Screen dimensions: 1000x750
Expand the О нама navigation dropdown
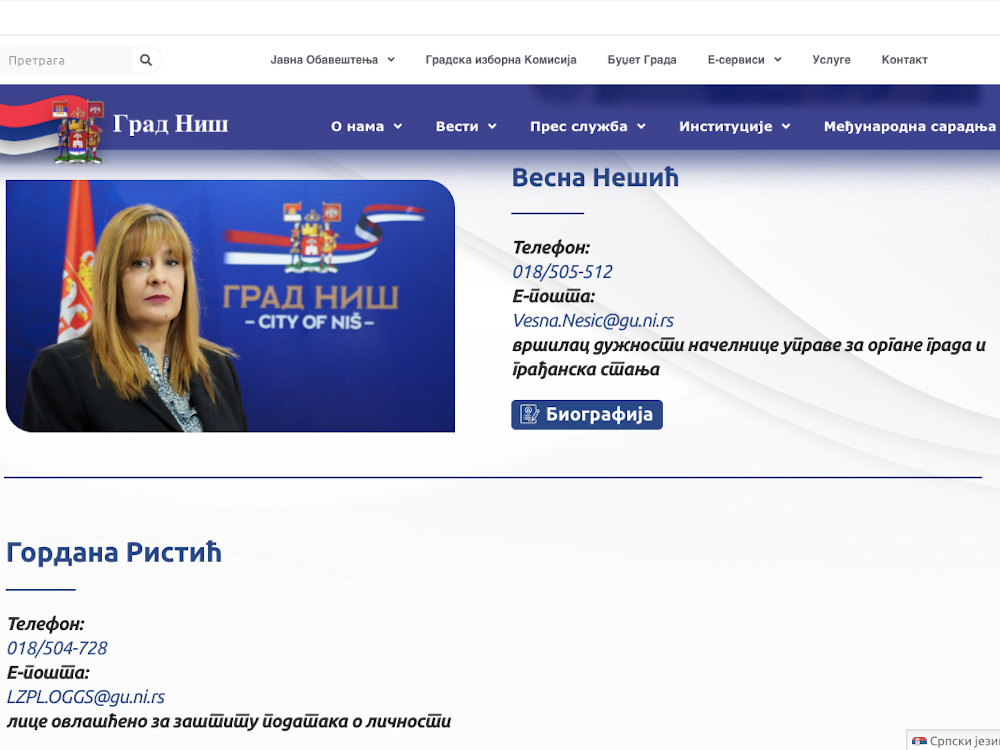pos(365,126)
